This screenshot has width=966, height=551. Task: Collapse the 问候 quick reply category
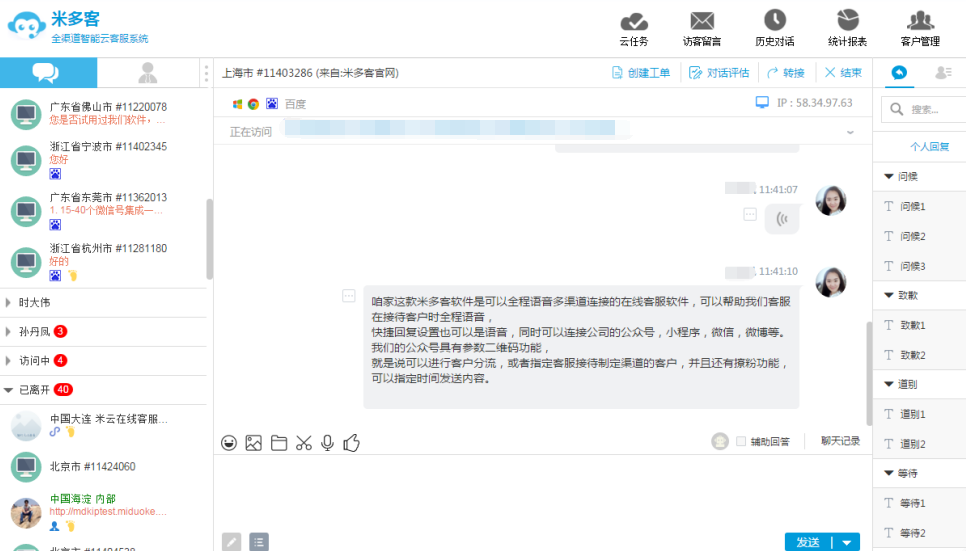click(x=889, y=176)
